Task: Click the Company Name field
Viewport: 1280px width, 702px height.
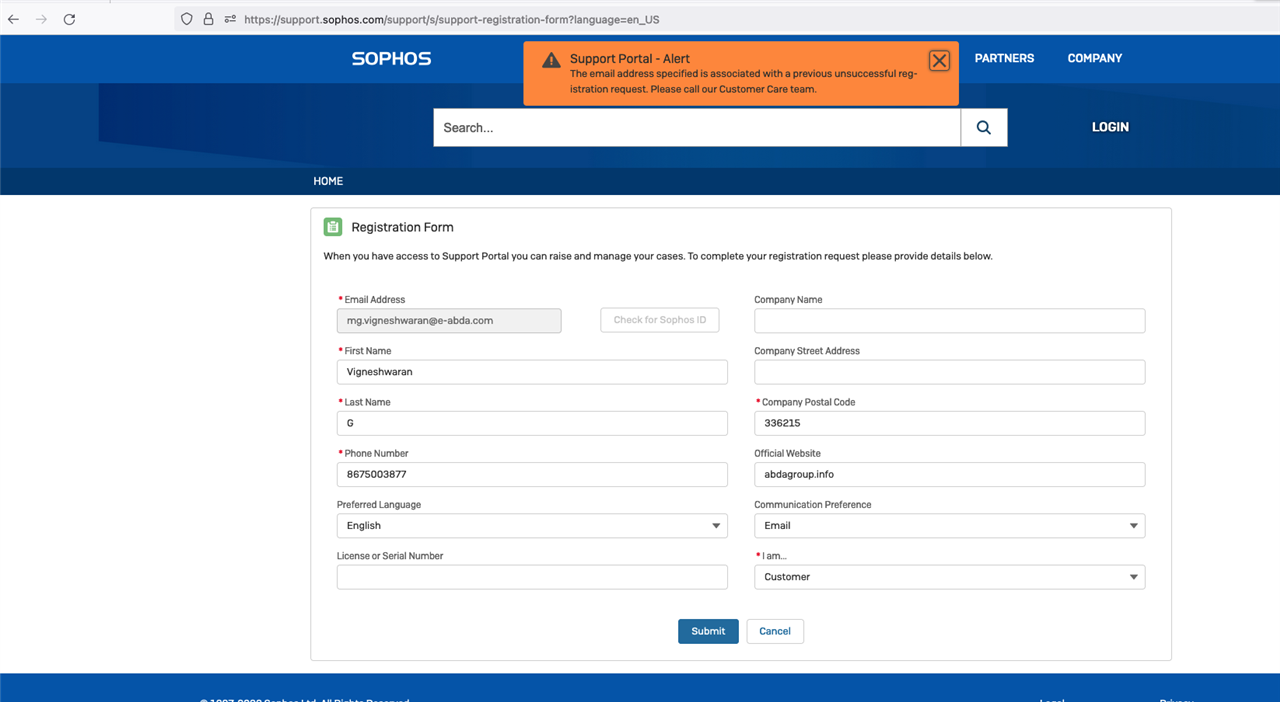Action: click(949, 320)
